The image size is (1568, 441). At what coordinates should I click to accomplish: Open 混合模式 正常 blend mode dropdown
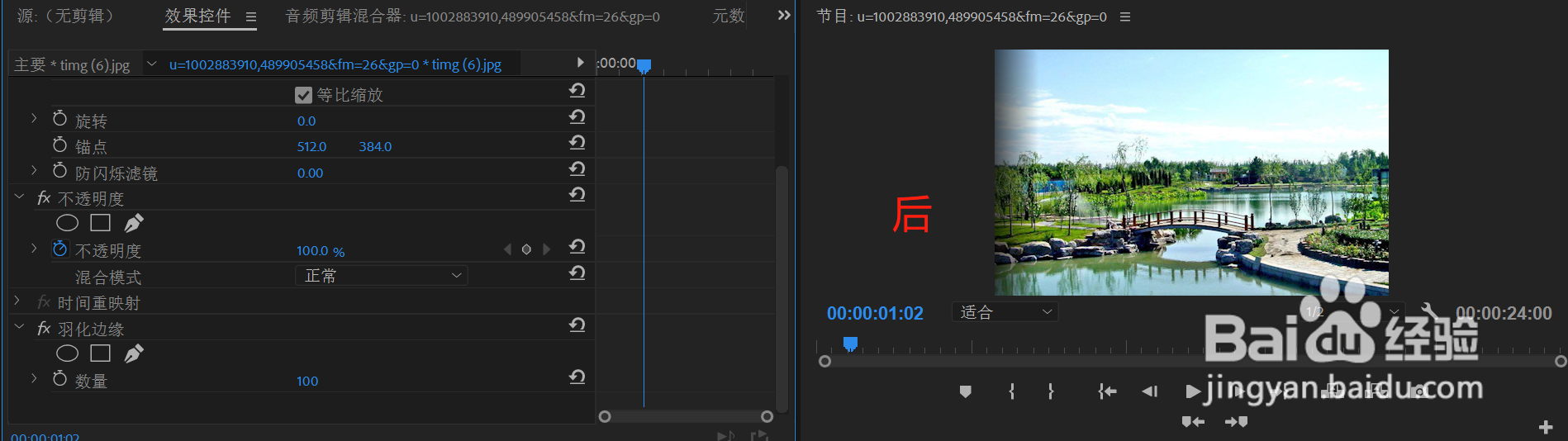(x=382, y=276)
